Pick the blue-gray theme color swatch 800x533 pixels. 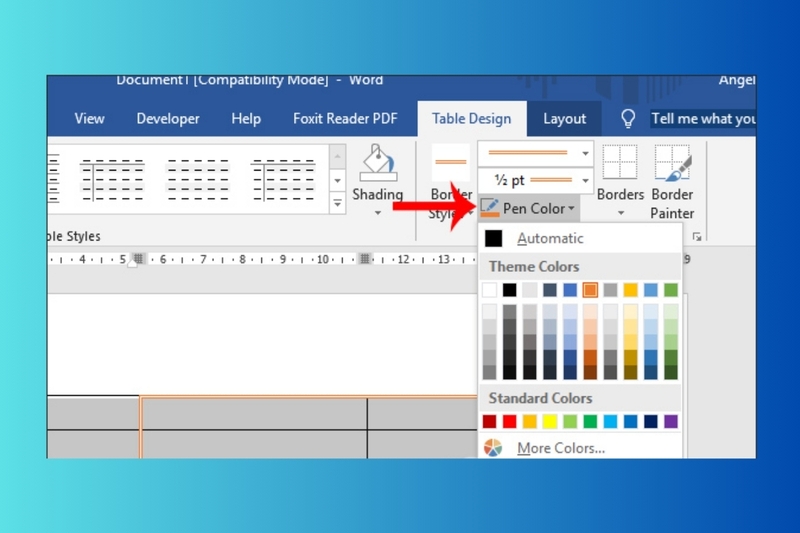550,290
